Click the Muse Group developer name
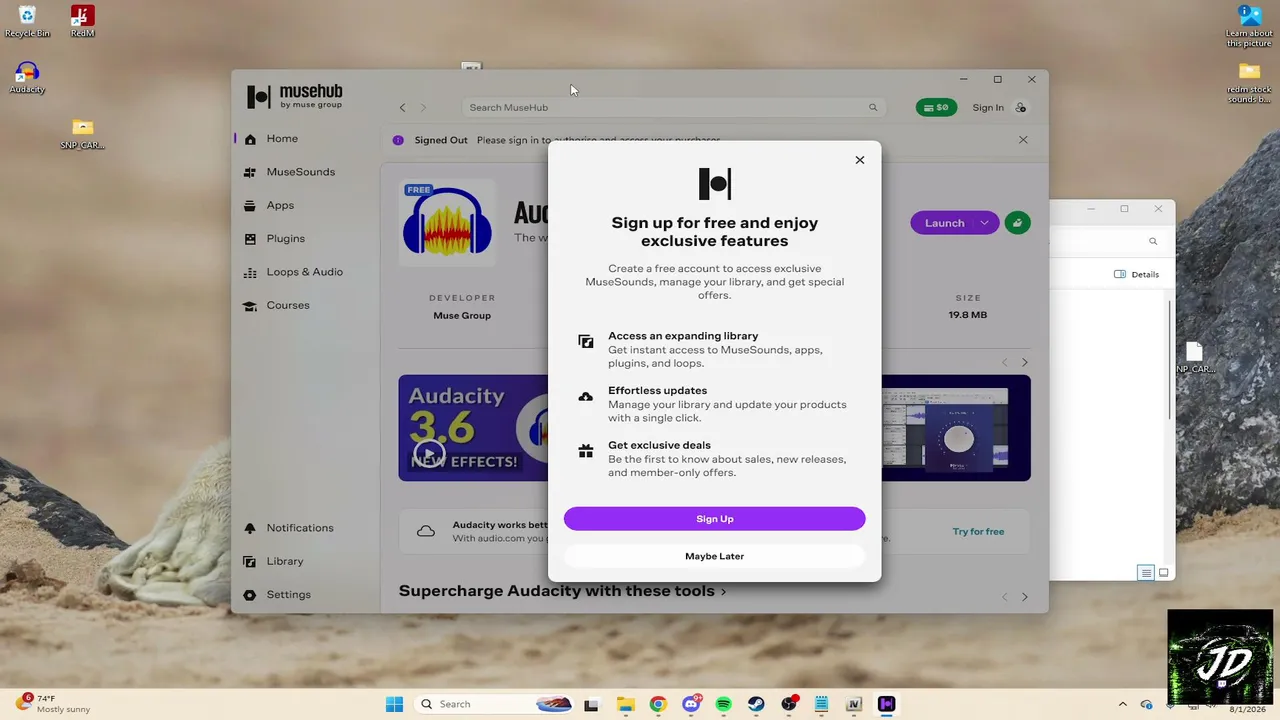Viewport: 1280px width, 720px height. [x=462, y=316]
